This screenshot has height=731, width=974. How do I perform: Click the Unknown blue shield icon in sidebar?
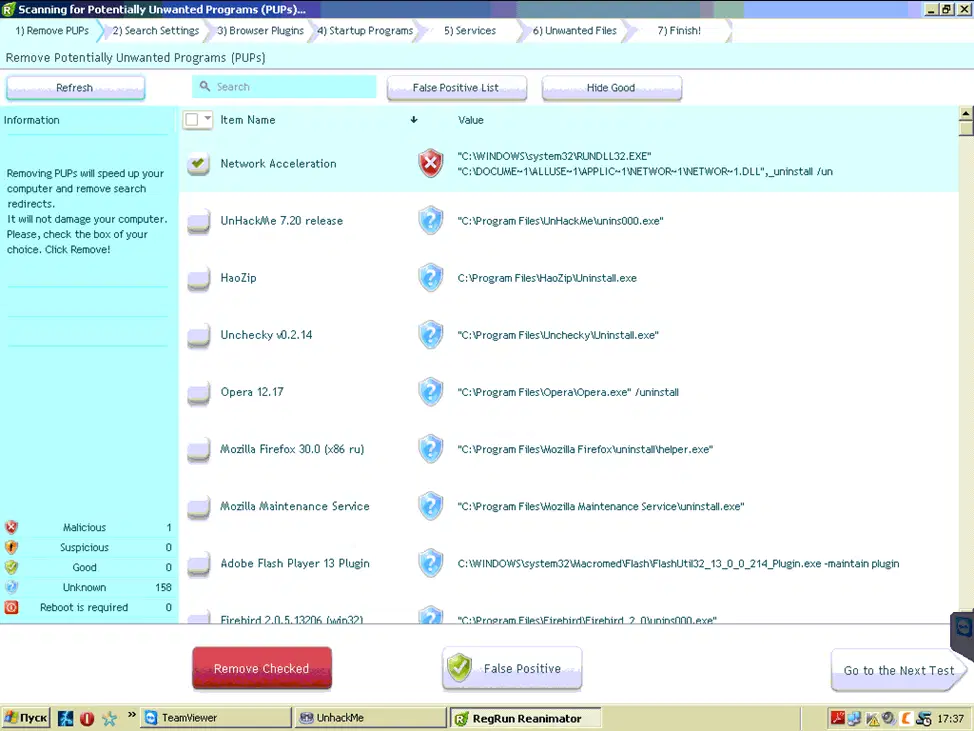click(11, 587)
